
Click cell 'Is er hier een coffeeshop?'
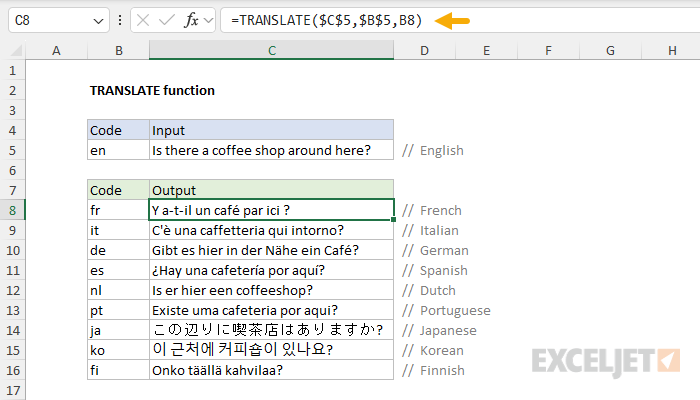coord(271,291)
